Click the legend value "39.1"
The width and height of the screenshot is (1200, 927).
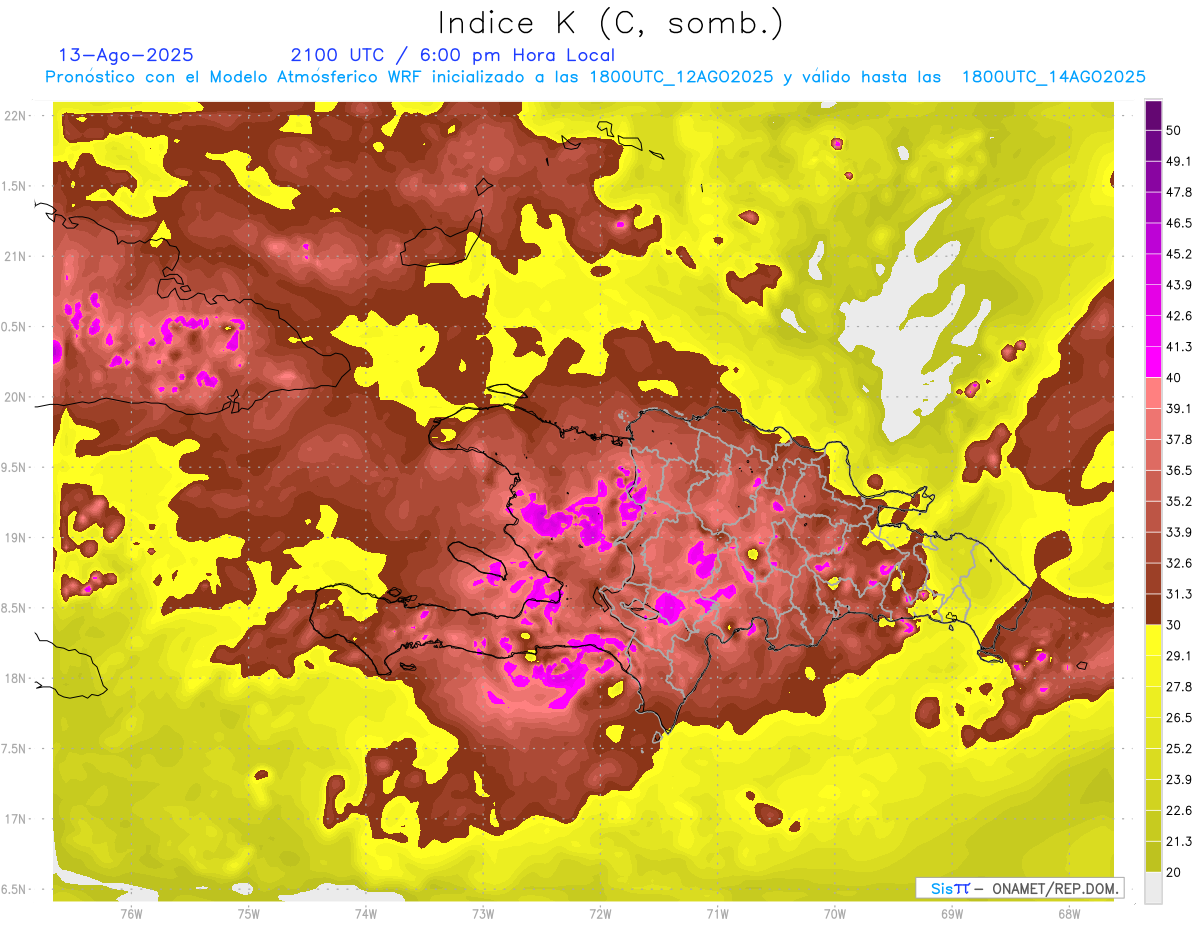pos(1178,408)
